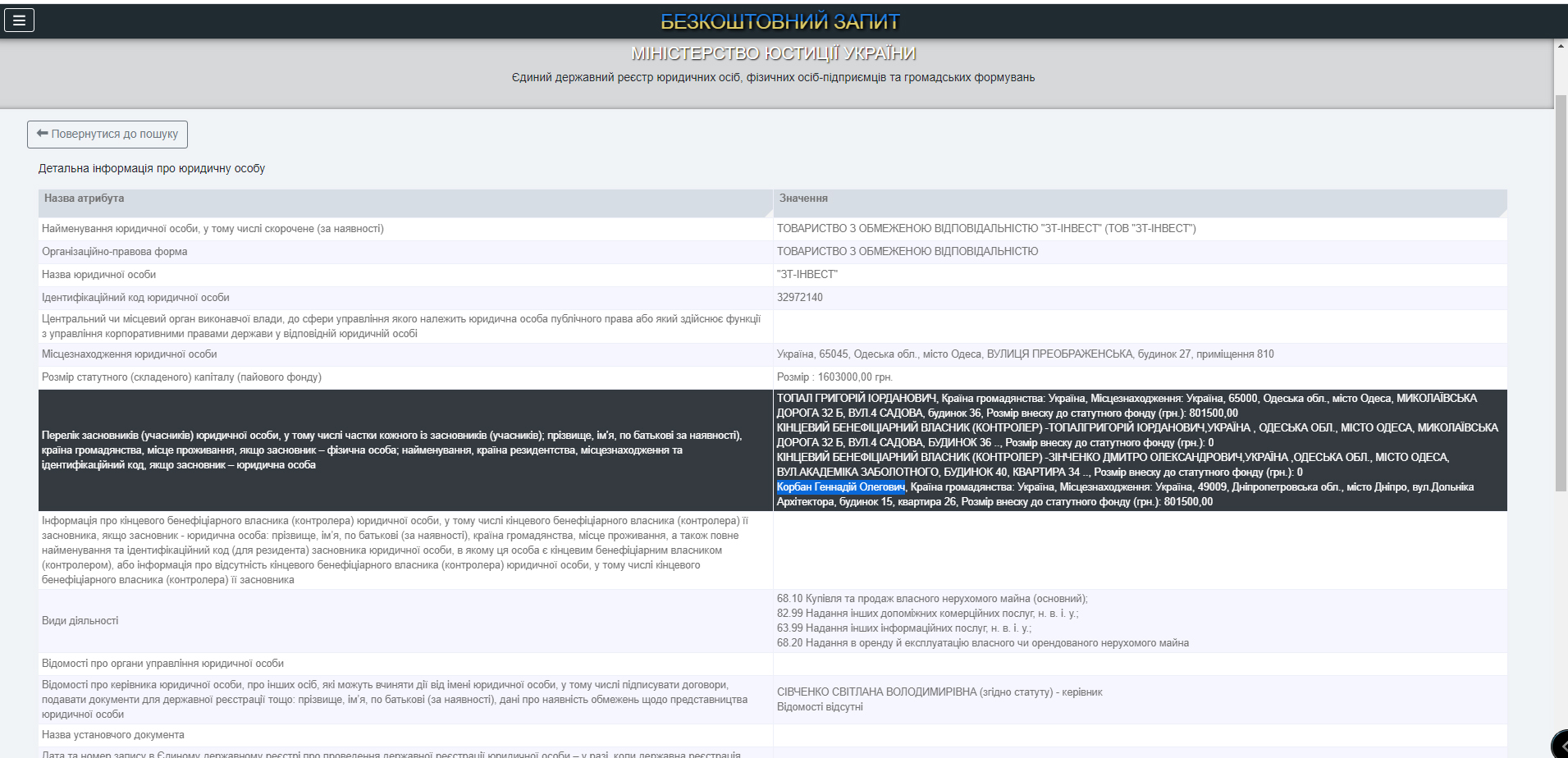Click the left arrow icon on back button
Image resolution: width=1568 pixels, height=758 pixels.
click(43, 134)
